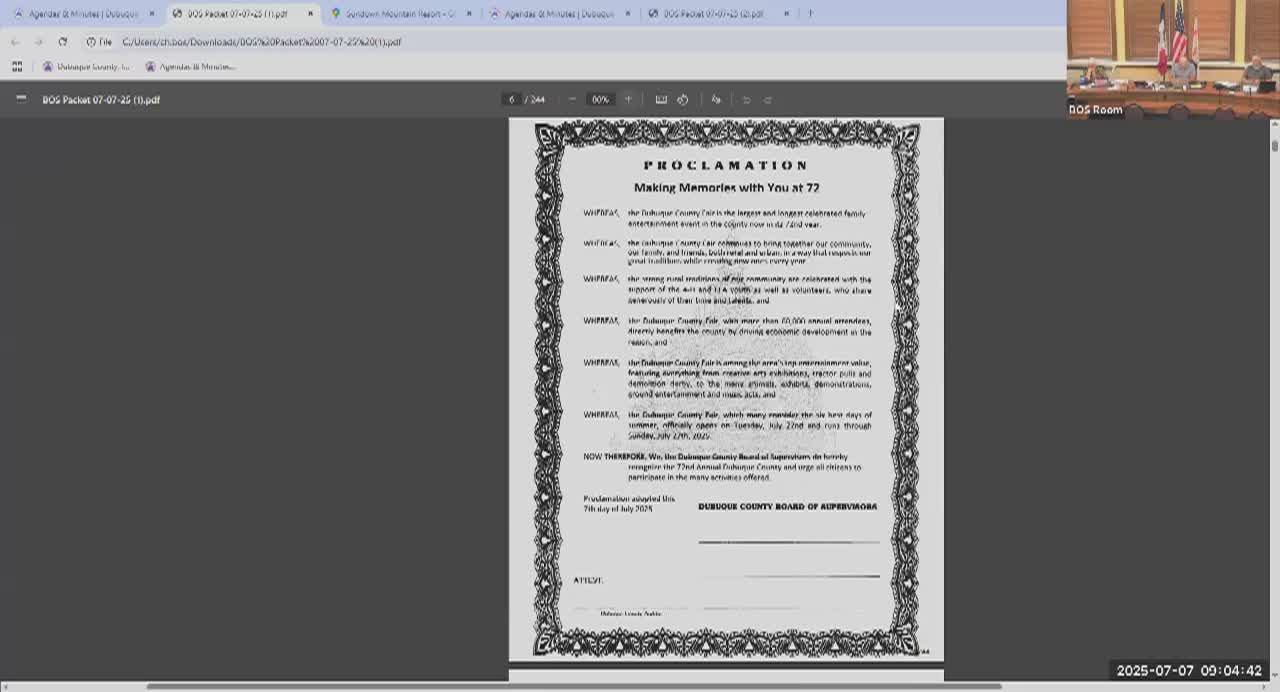Click the PDF page number field

click(511, 99)
